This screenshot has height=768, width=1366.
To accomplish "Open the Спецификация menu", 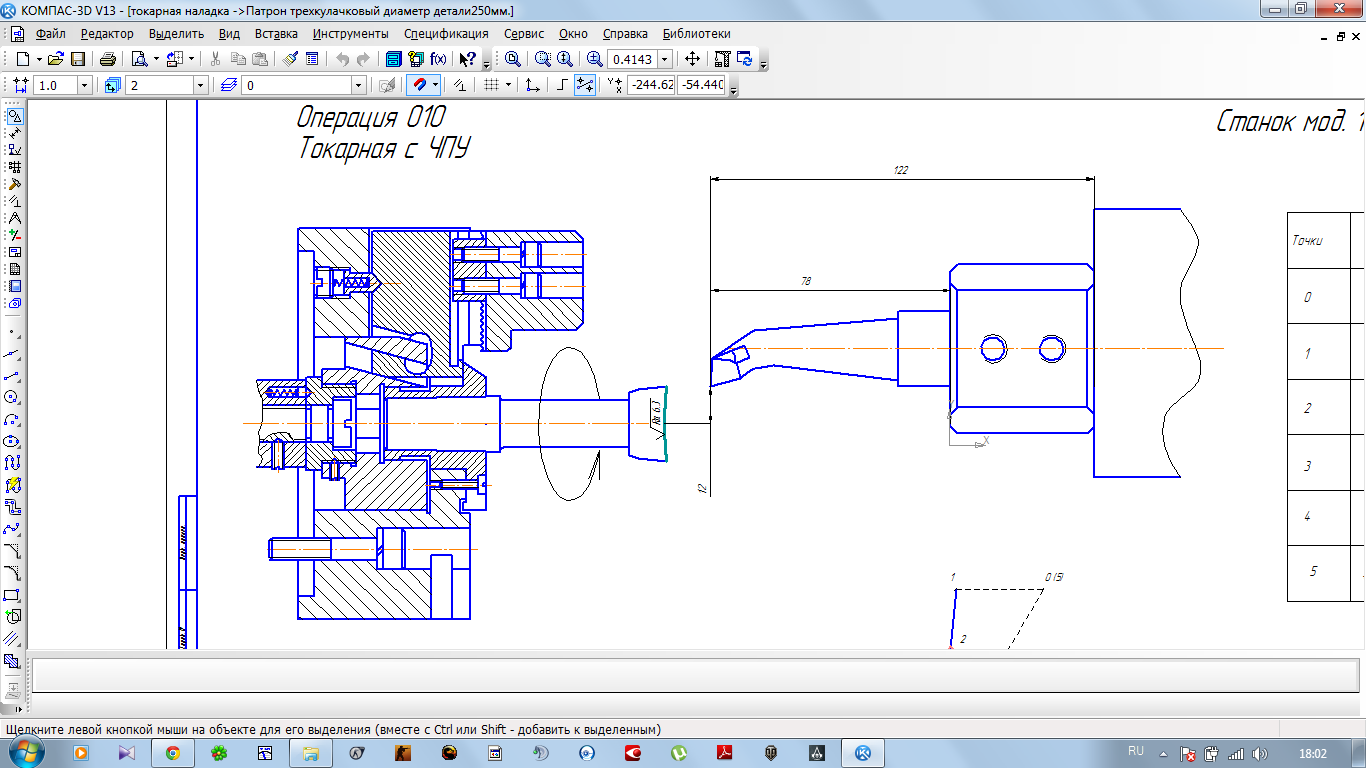I will click(446, 33).
